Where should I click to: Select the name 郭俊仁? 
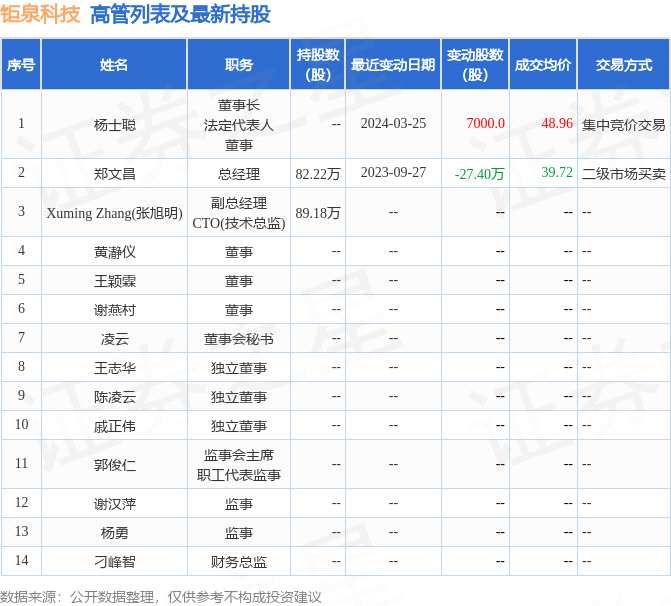114,465
